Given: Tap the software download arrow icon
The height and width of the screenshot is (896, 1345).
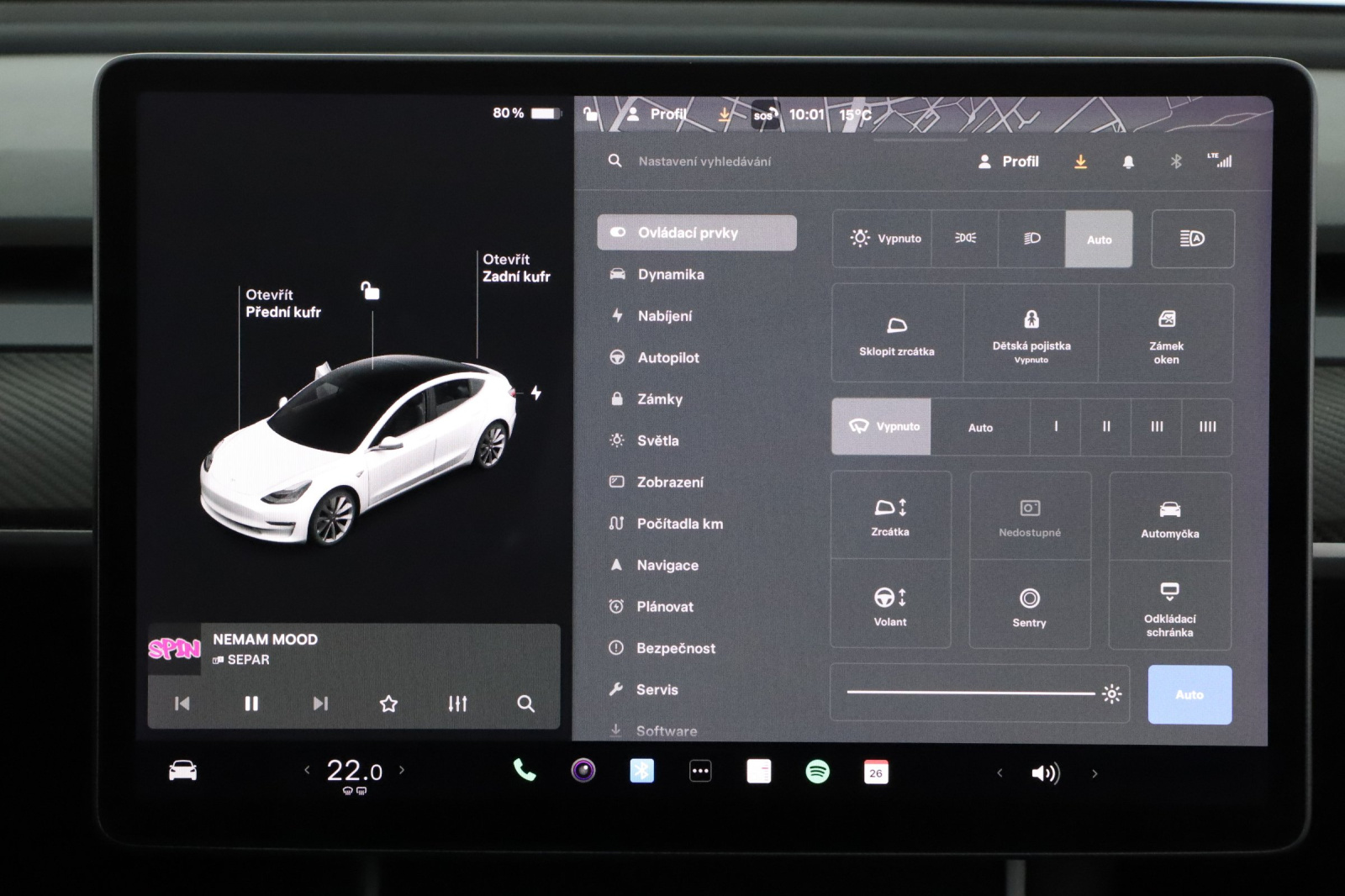Looking at the screenshot, I should [1080, 161].
